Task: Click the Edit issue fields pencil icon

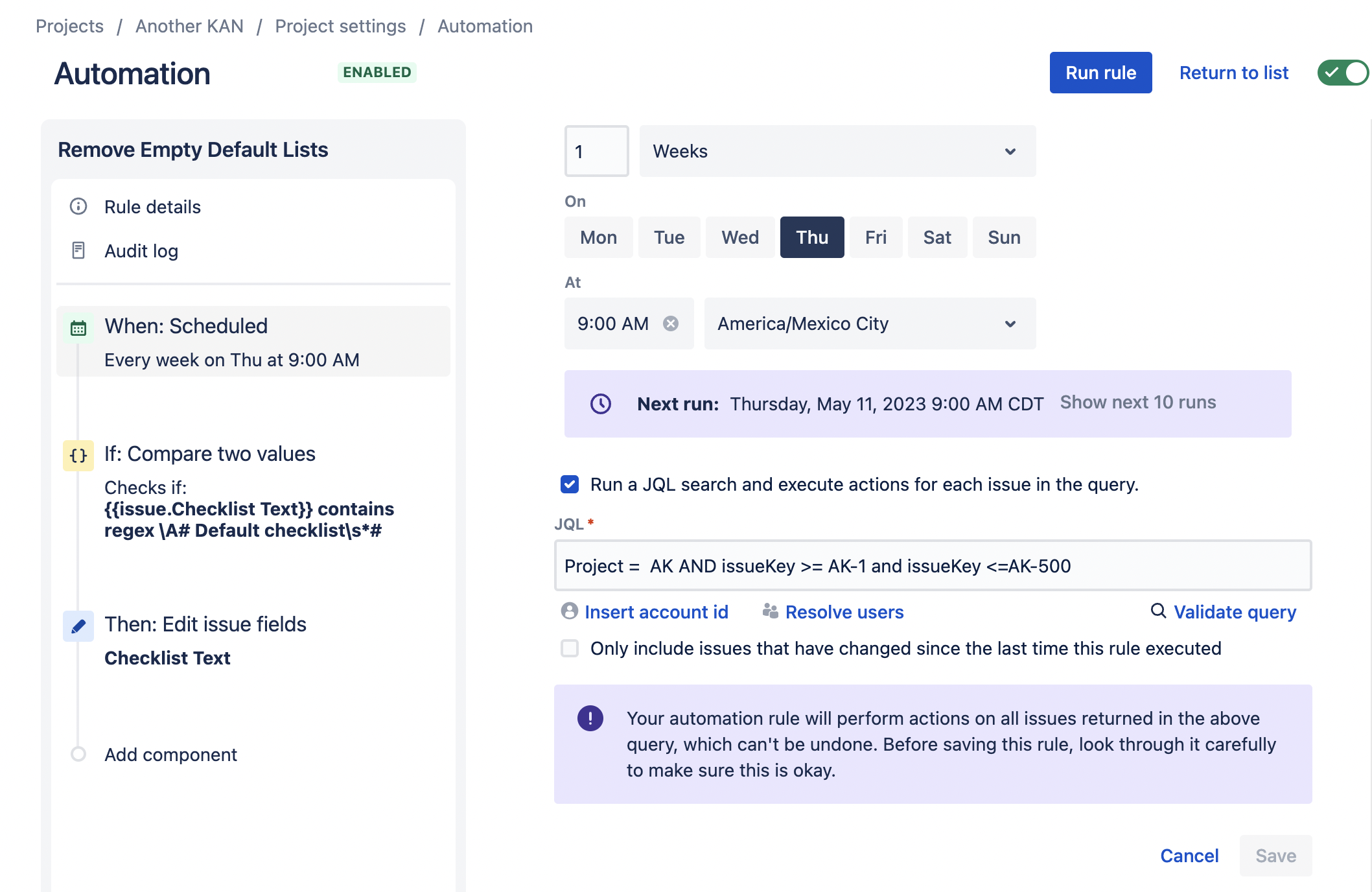Action: [x=78, y=626]
